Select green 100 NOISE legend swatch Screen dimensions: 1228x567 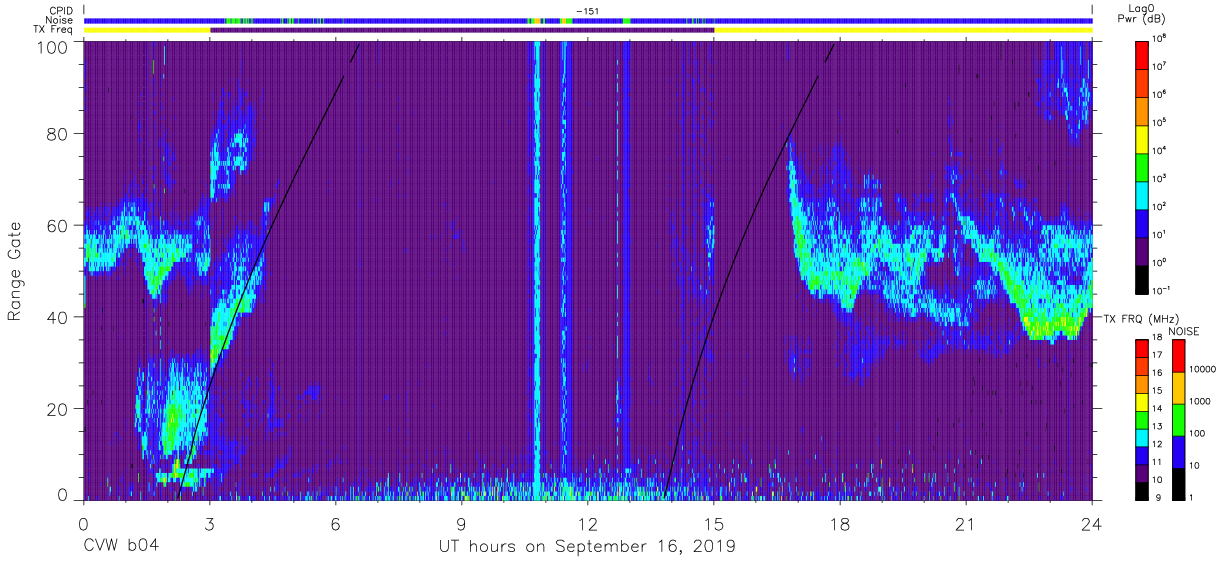tap(1177, 420)
